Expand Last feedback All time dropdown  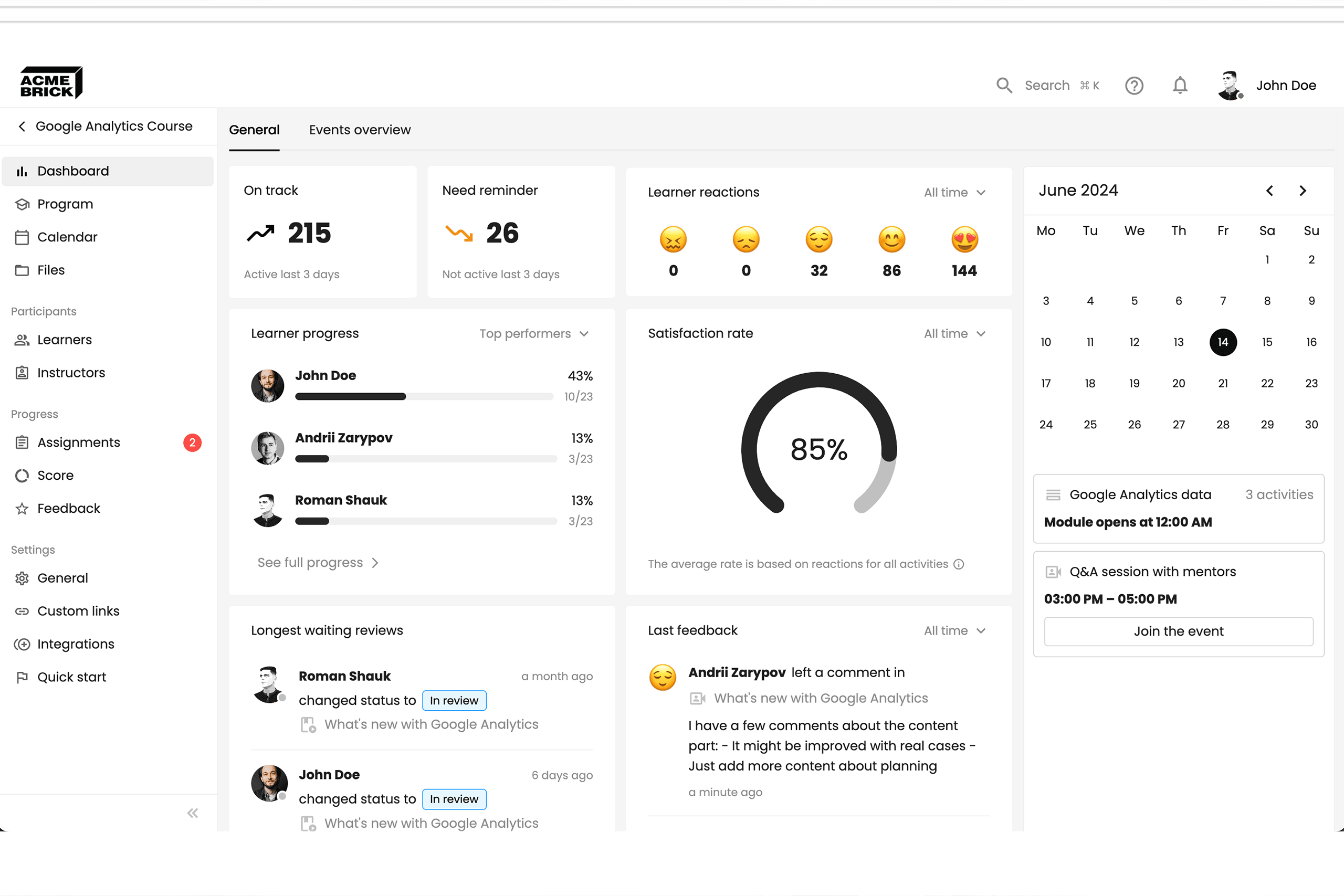point(954,631)
